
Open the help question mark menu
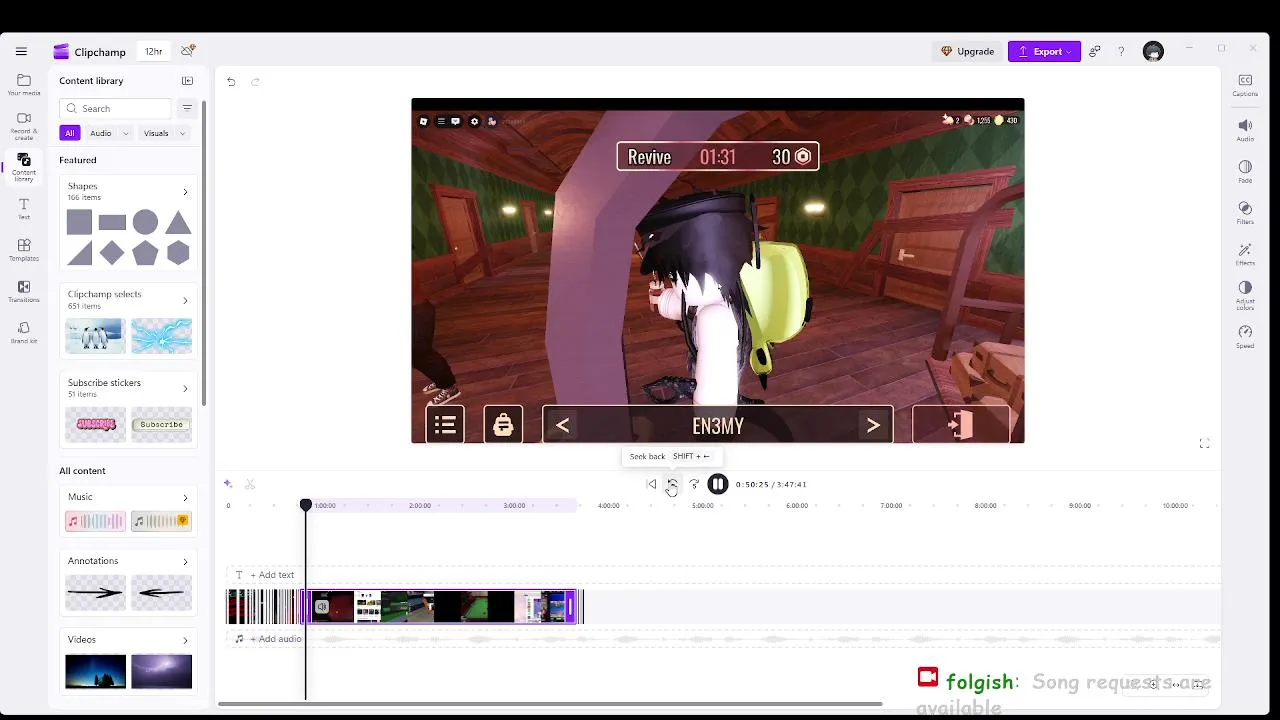[1121, 51]
